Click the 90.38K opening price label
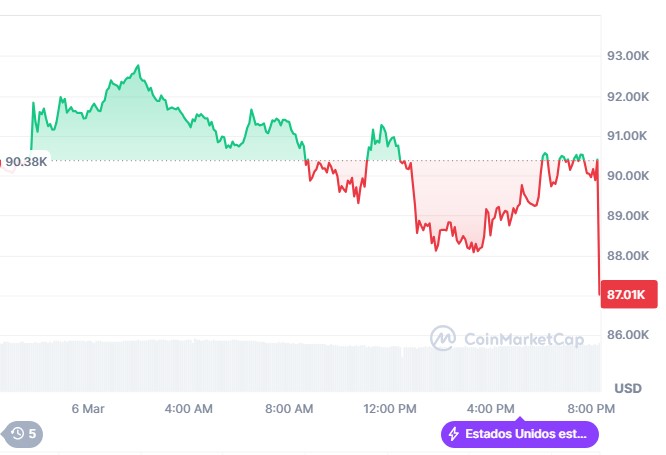The image size is (666, 455). 24,161
